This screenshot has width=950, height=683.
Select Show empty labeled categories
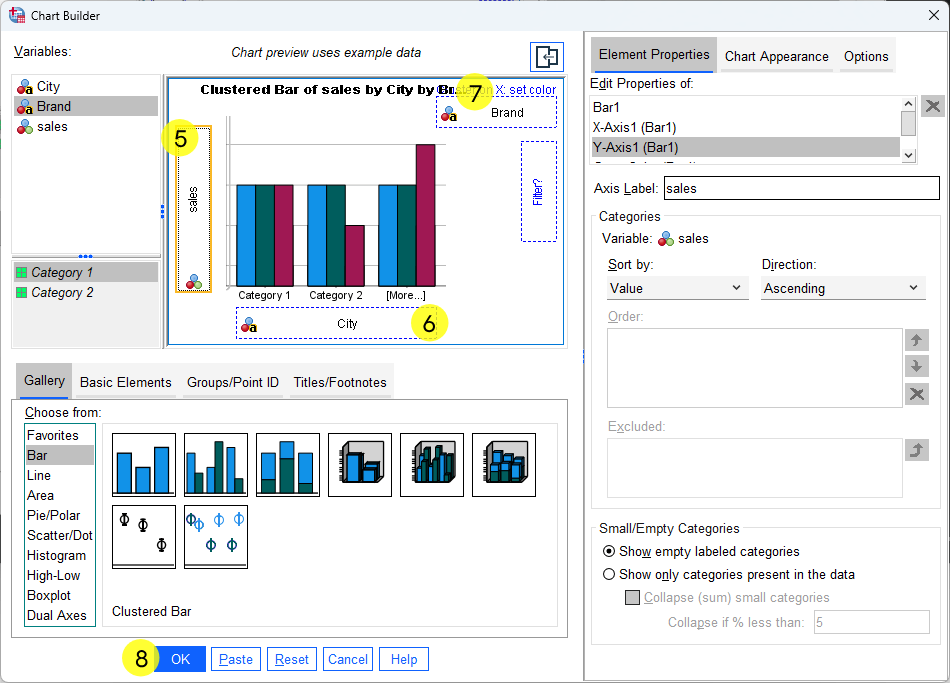[x=609, y=551]
